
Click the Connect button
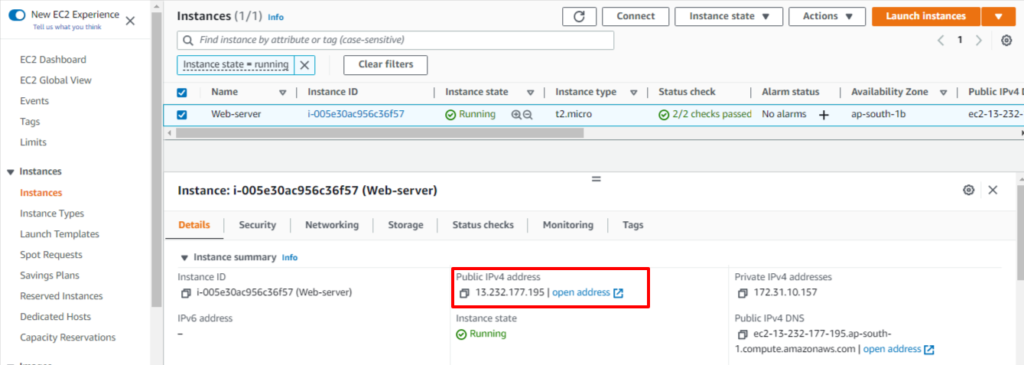[635, 16]
